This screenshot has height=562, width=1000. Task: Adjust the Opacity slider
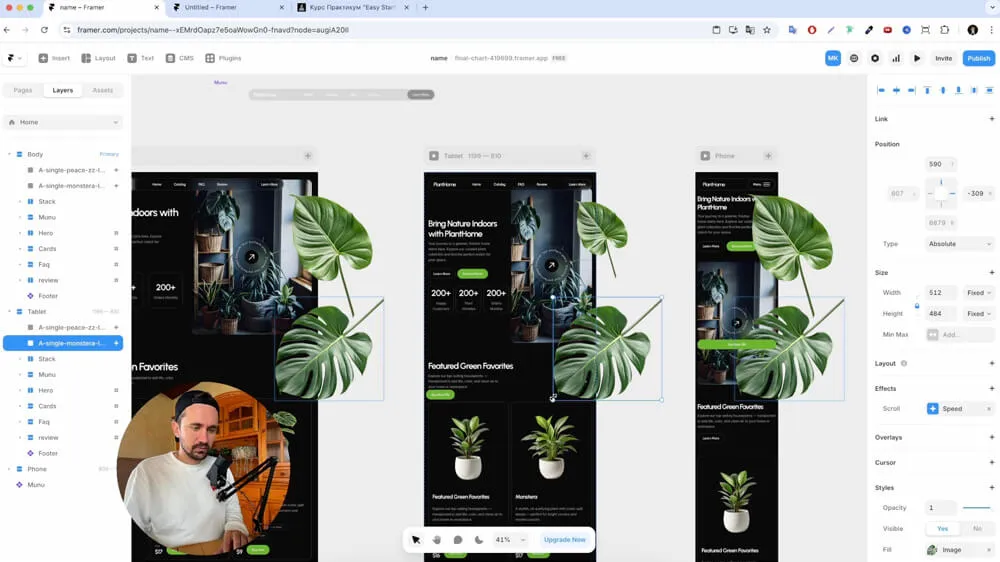(x=976, y=508)
